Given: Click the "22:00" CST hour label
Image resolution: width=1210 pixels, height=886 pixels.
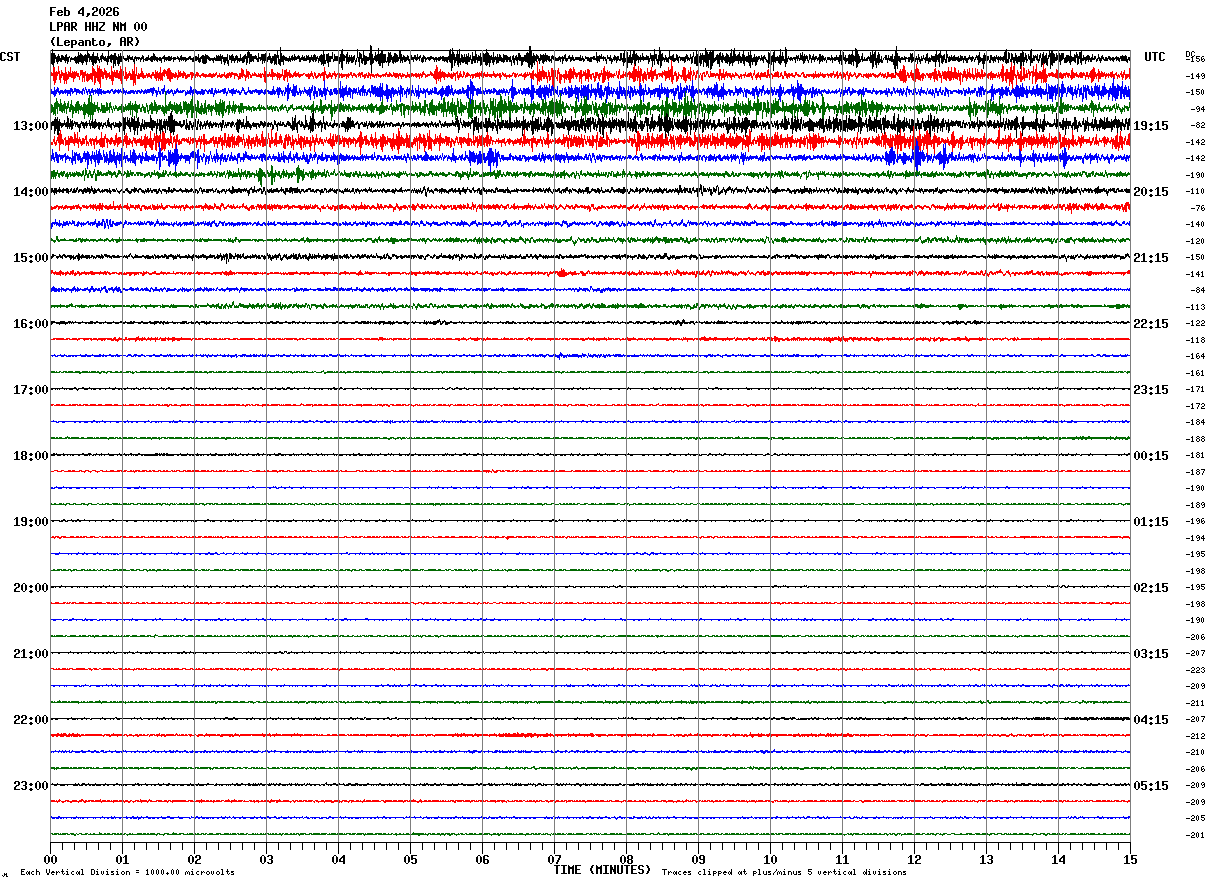Looking at the screenshot, I should [x=31, y=720].
